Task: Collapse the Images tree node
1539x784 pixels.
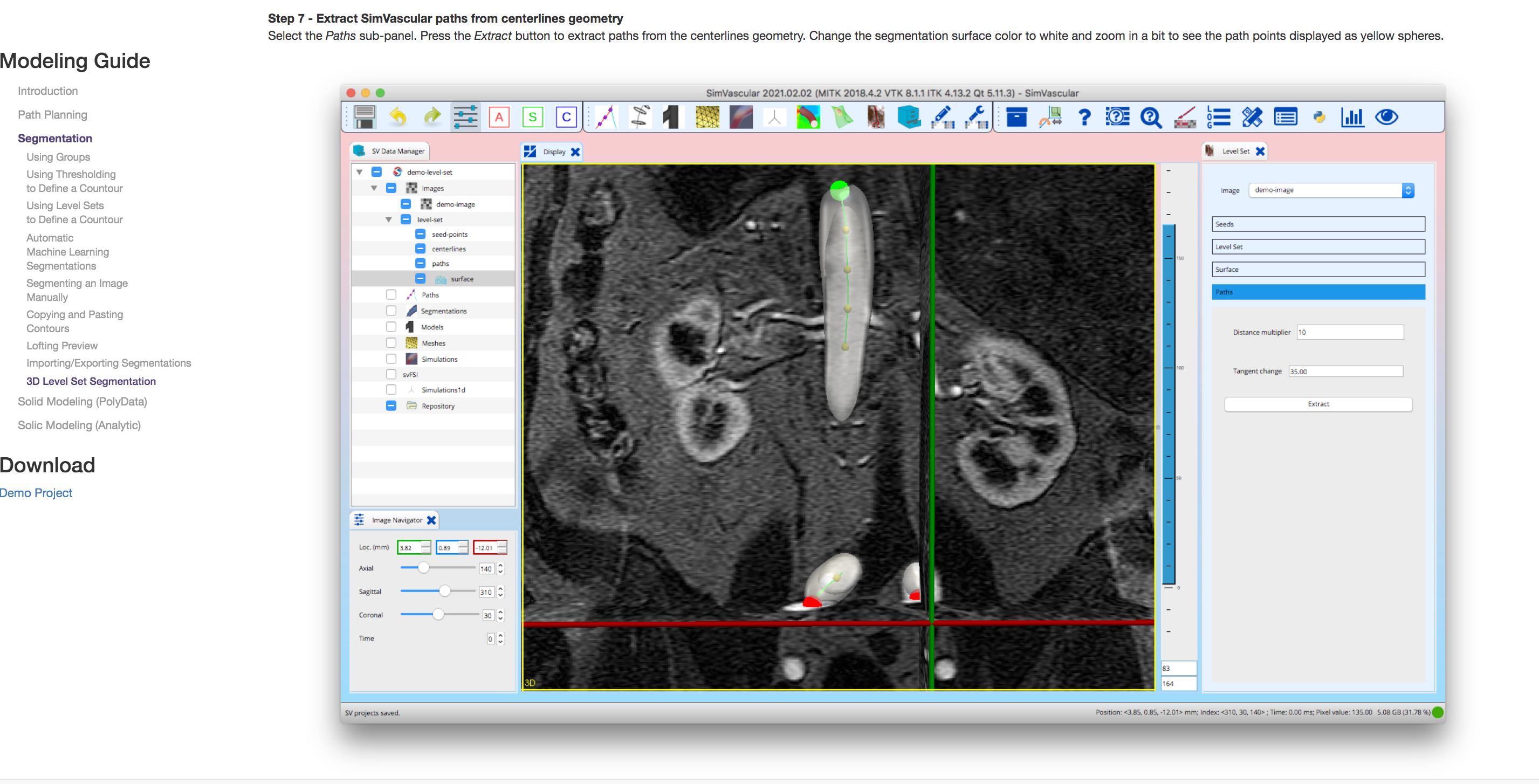Action: (x=374, y=188)
